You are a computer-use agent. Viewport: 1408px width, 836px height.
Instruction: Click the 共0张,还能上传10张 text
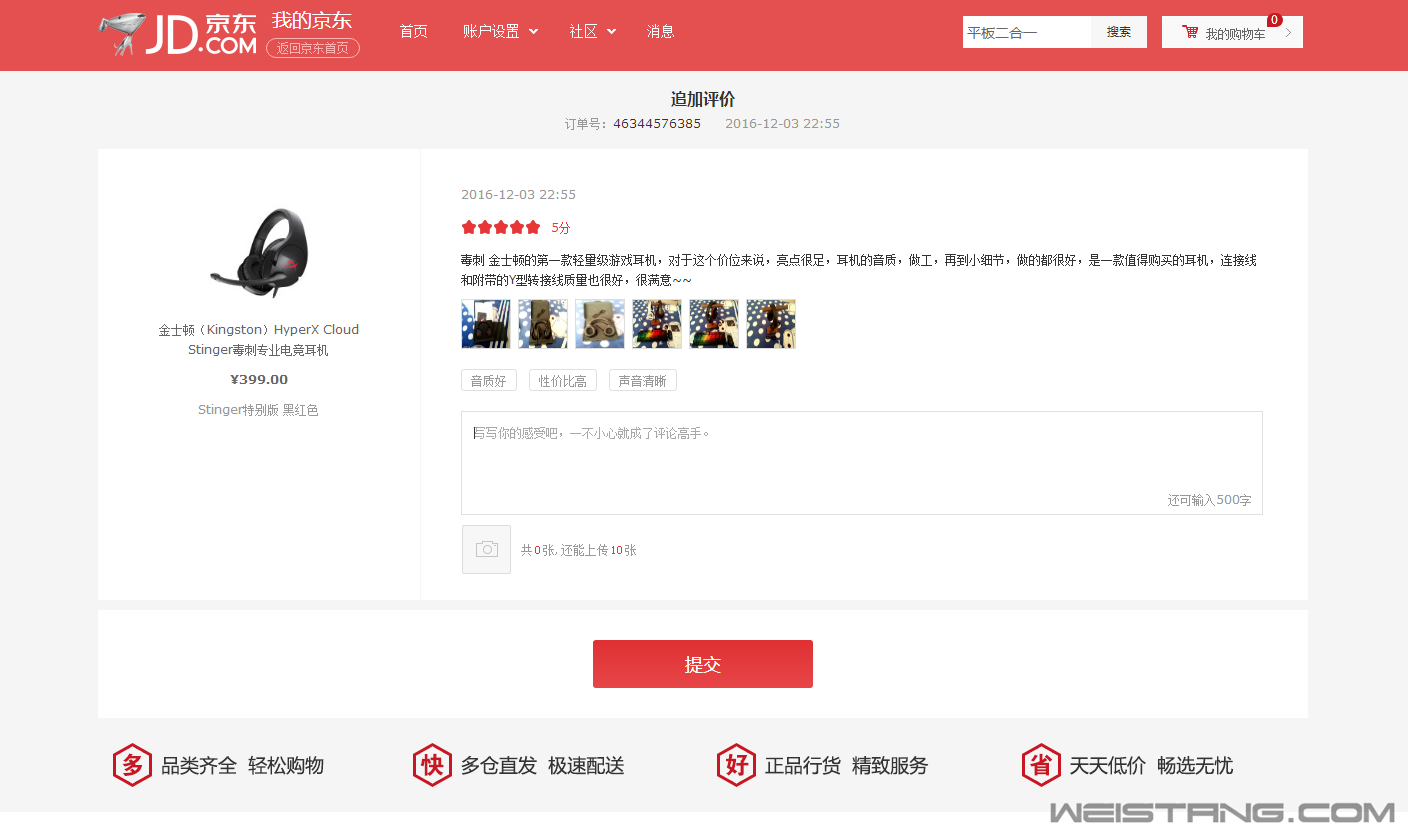pyautogui.click(x=579, y=550)
